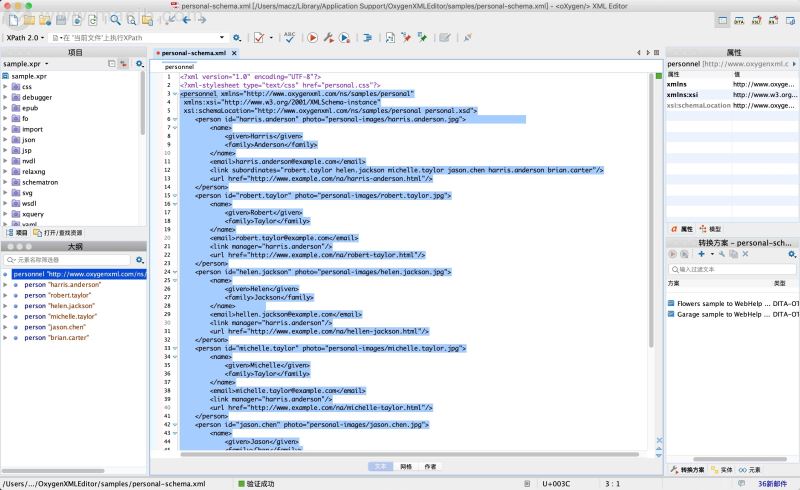Open the 实体 tab at bottom right
Screen dimensions: 800x490
tap(721, 470)
